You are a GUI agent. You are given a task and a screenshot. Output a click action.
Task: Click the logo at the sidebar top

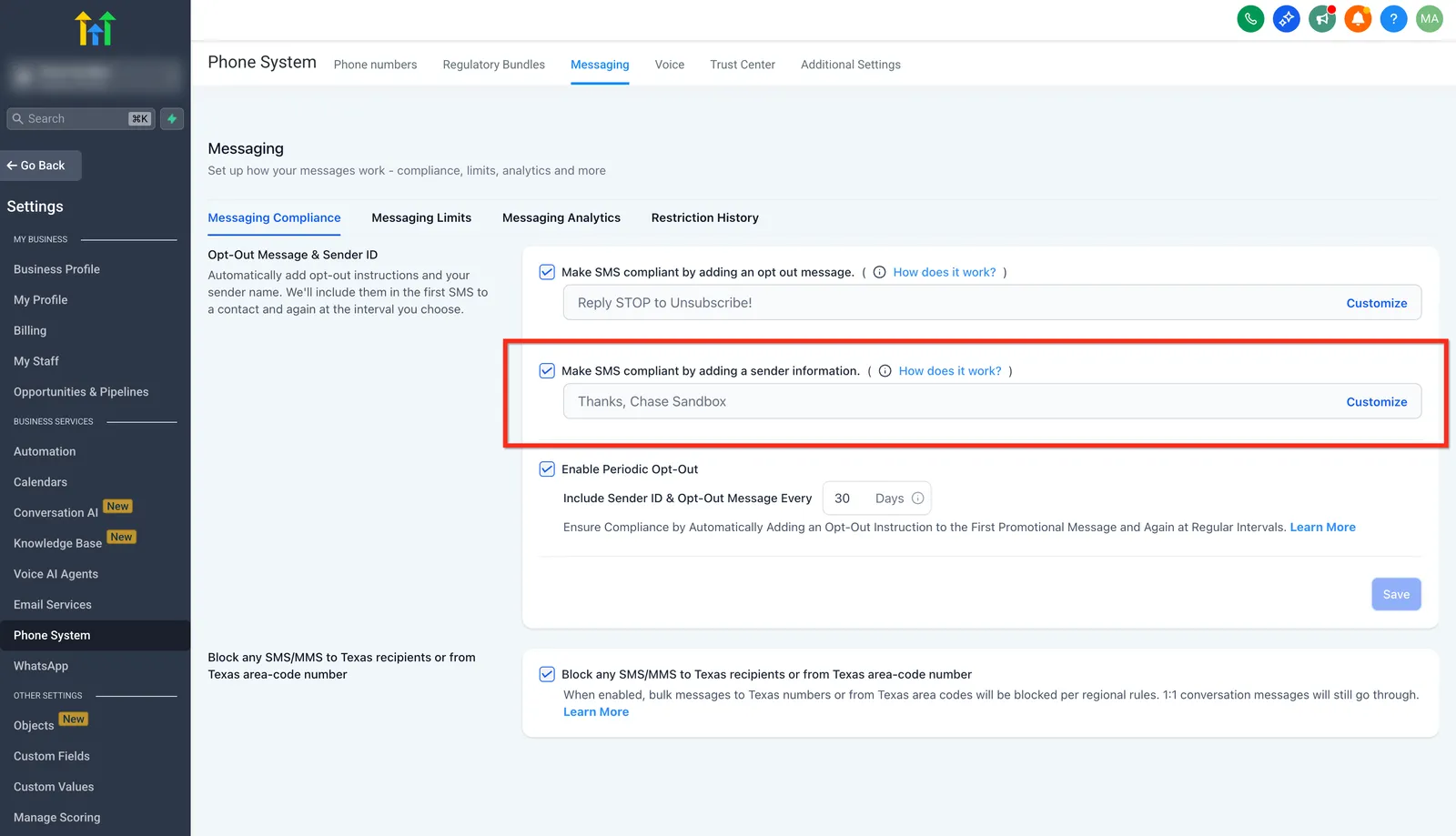click(x=95, y=28)
